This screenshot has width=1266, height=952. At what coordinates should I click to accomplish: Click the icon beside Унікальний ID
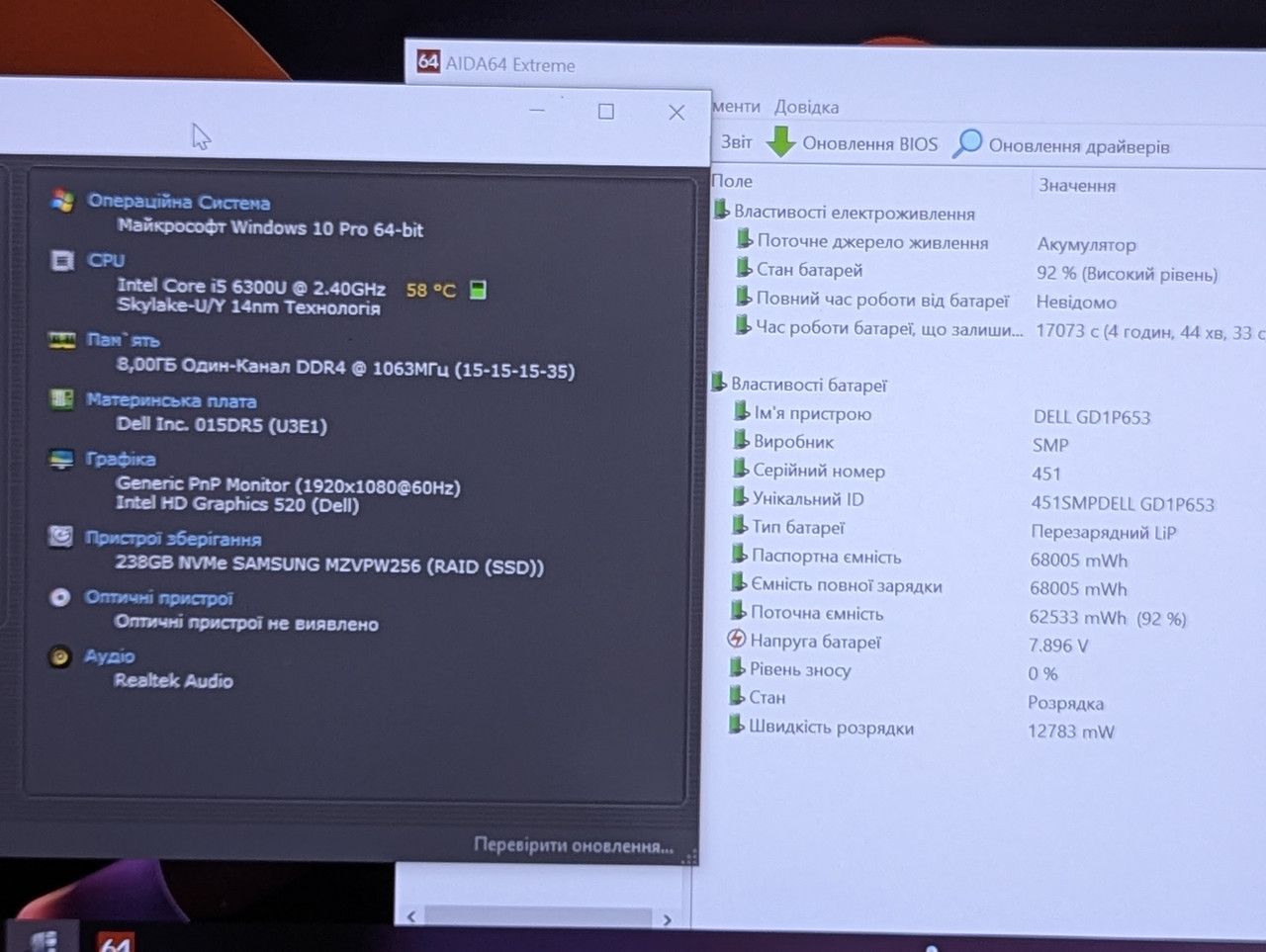(740, 497)
